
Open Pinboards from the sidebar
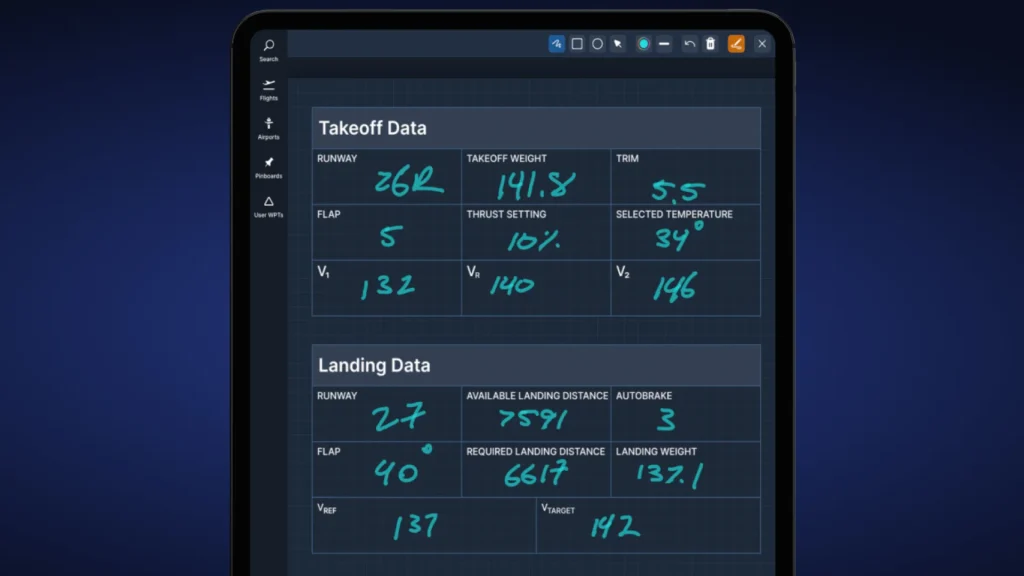coord(267,168)
